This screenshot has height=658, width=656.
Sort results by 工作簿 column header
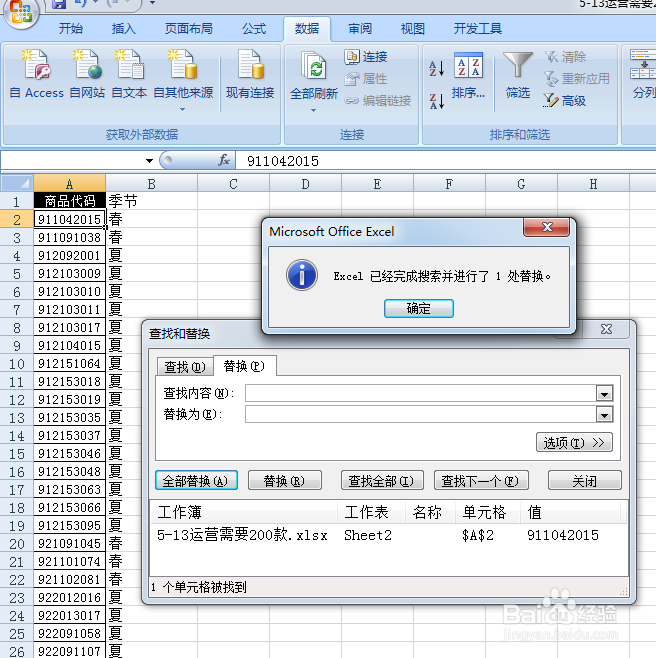pyautogui.click(x=243, y=512)
